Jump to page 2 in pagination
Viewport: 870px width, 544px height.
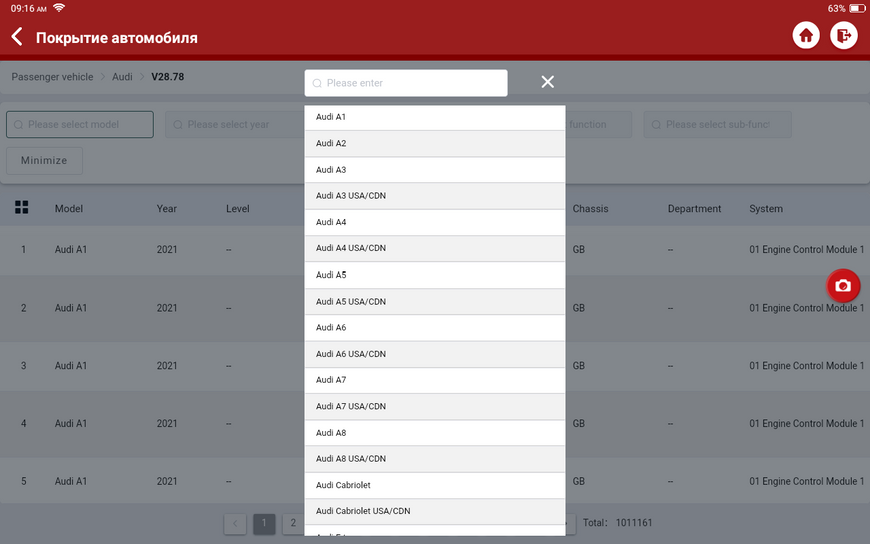click(293, 523)
